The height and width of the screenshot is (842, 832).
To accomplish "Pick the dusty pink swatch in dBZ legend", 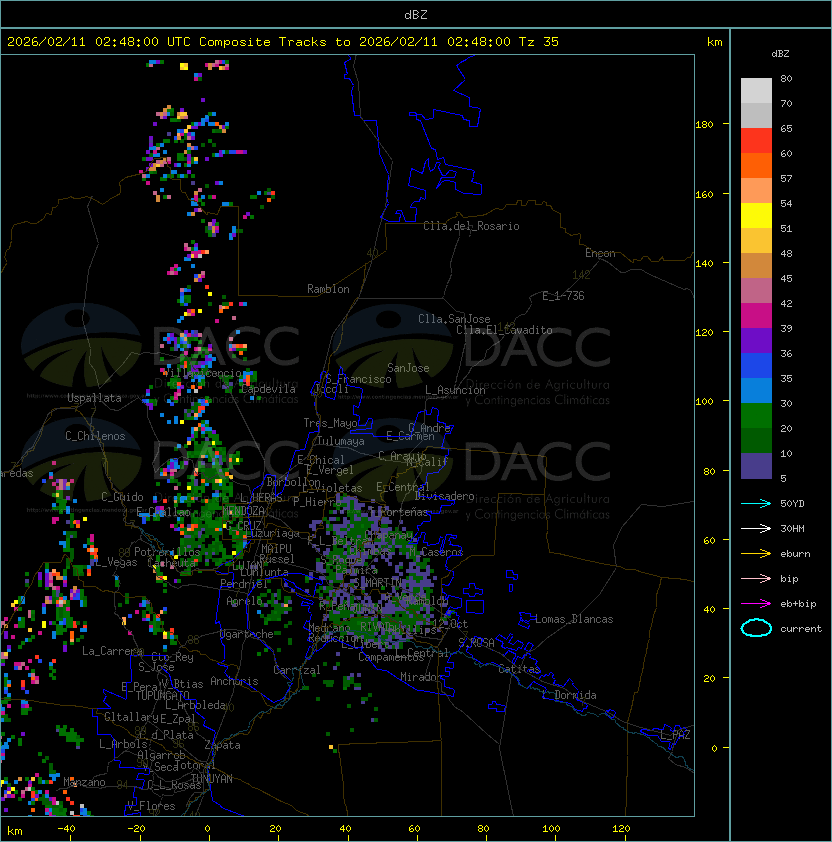I will [x=756, y=291].
